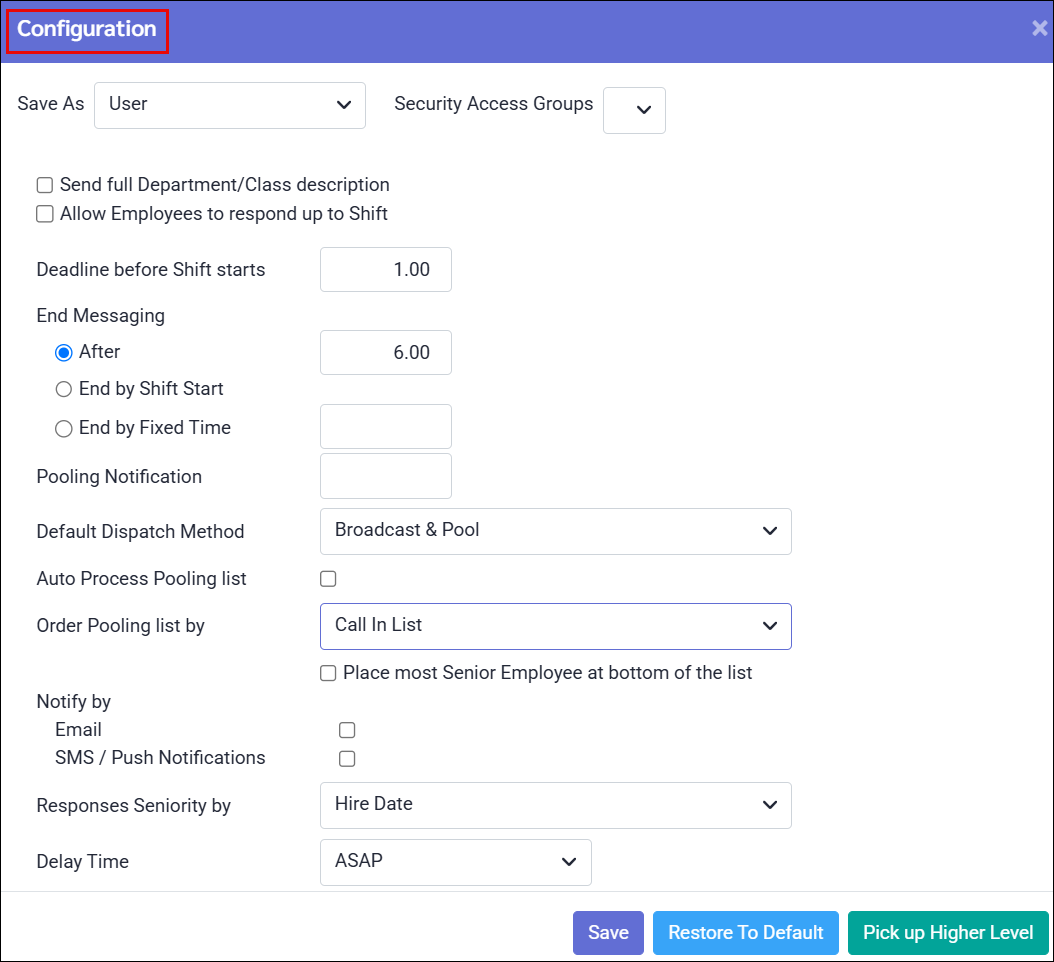Screen dimensions: 1054x962
Task: Focus the Pooling Notification field
Action: [x=386, y=476]
